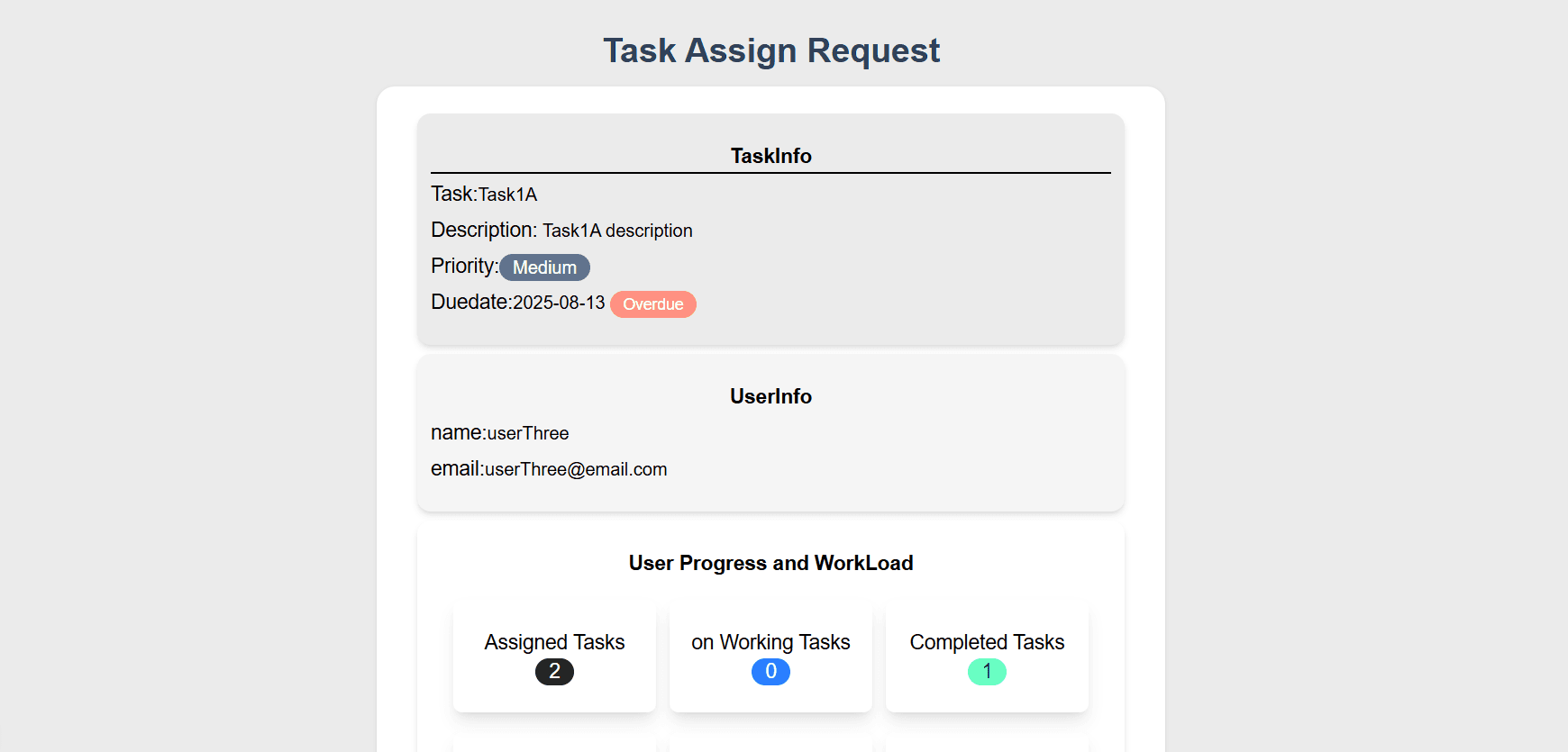Screen dimensions: 1568x752
Task: Click the UserInfo section heading
Action: [x=770, y=396]
